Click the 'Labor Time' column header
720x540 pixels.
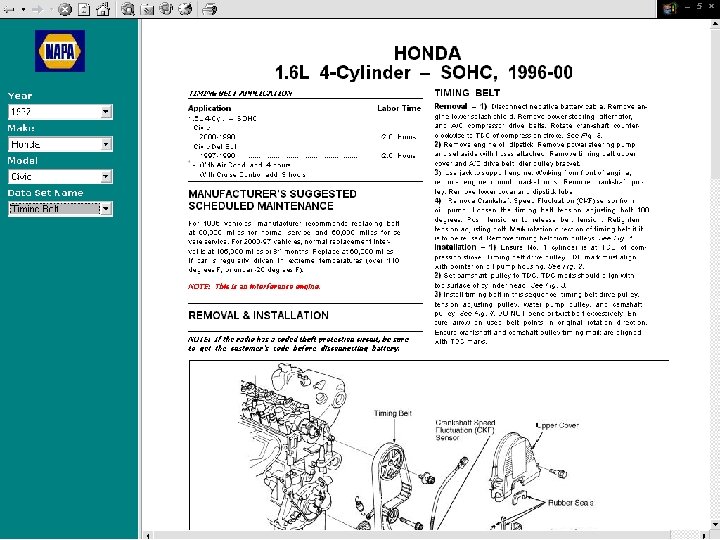(x=399, y=108)
